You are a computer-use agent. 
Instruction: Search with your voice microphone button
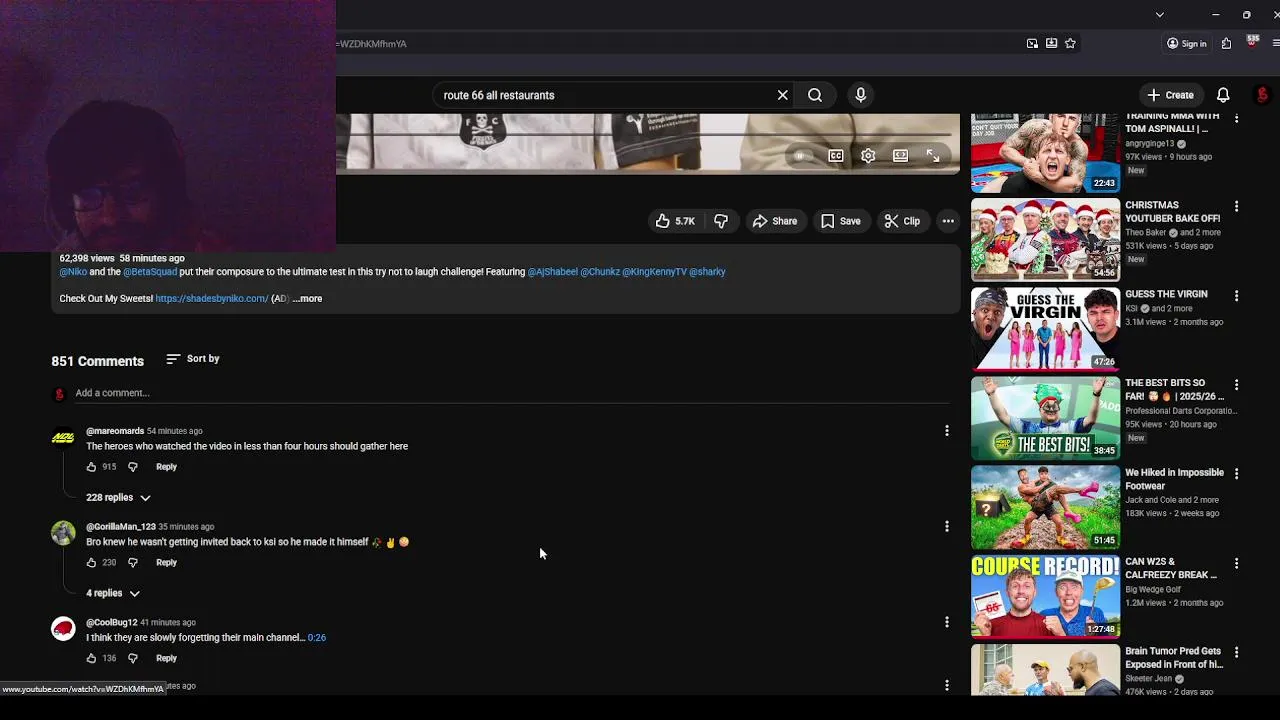tap(861, 95)
